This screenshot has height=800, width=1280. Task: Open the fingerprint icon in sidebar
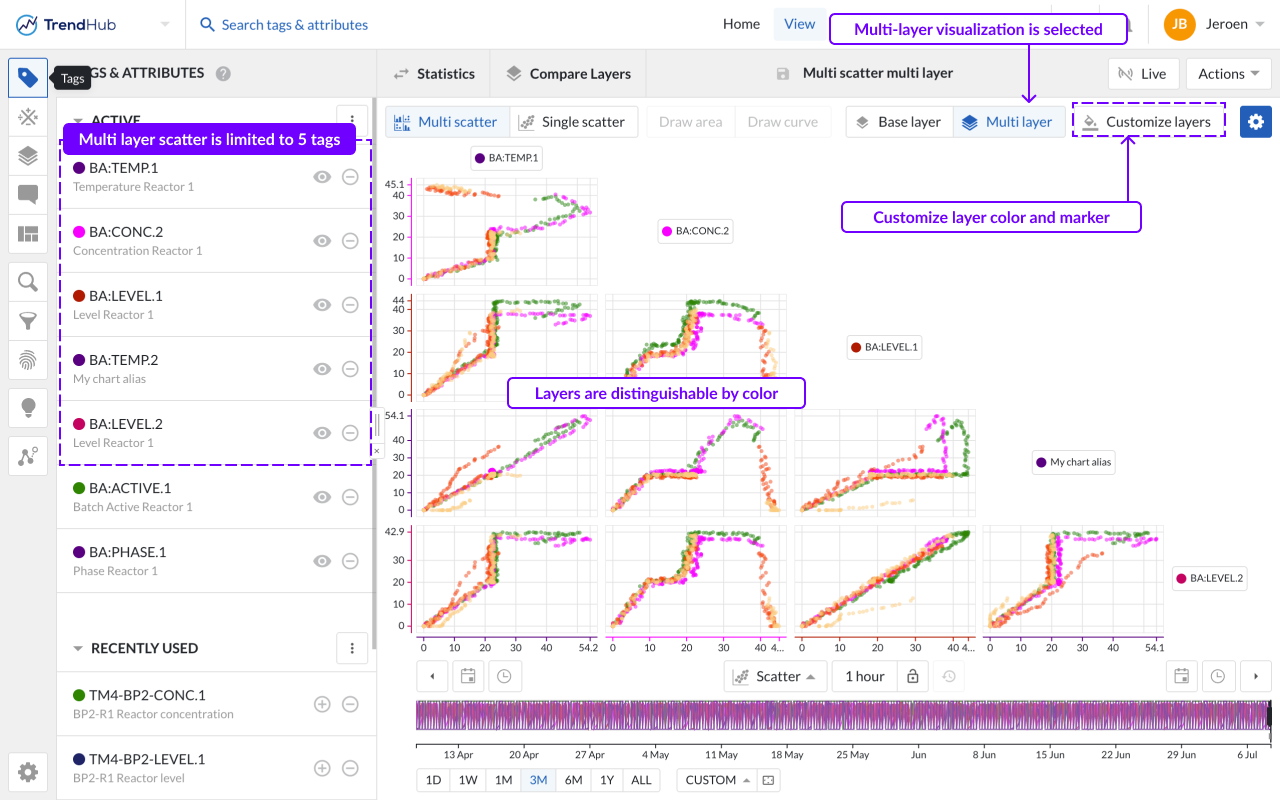pyautogui.click(x=28, y=360)
